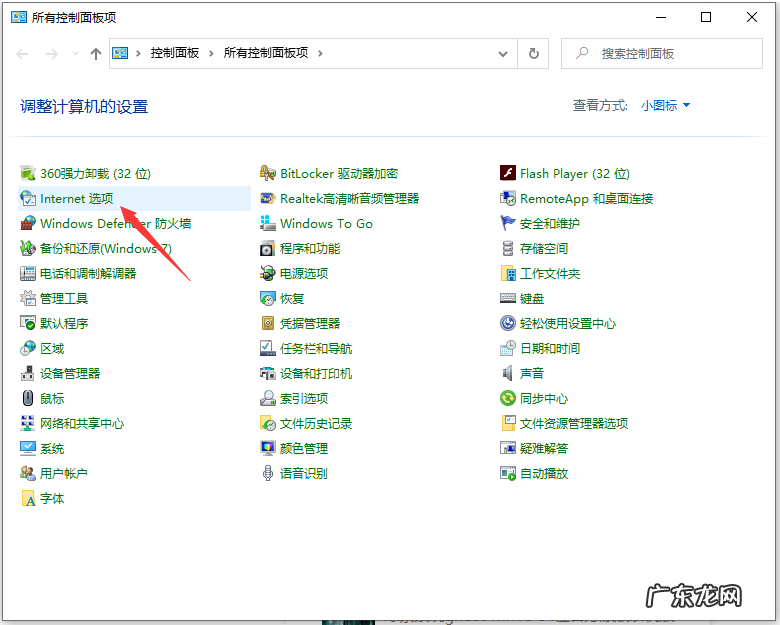780x625 pixels.
Task: Open the 同步中心 green sync icon
Action: click(x=507, y=398)
